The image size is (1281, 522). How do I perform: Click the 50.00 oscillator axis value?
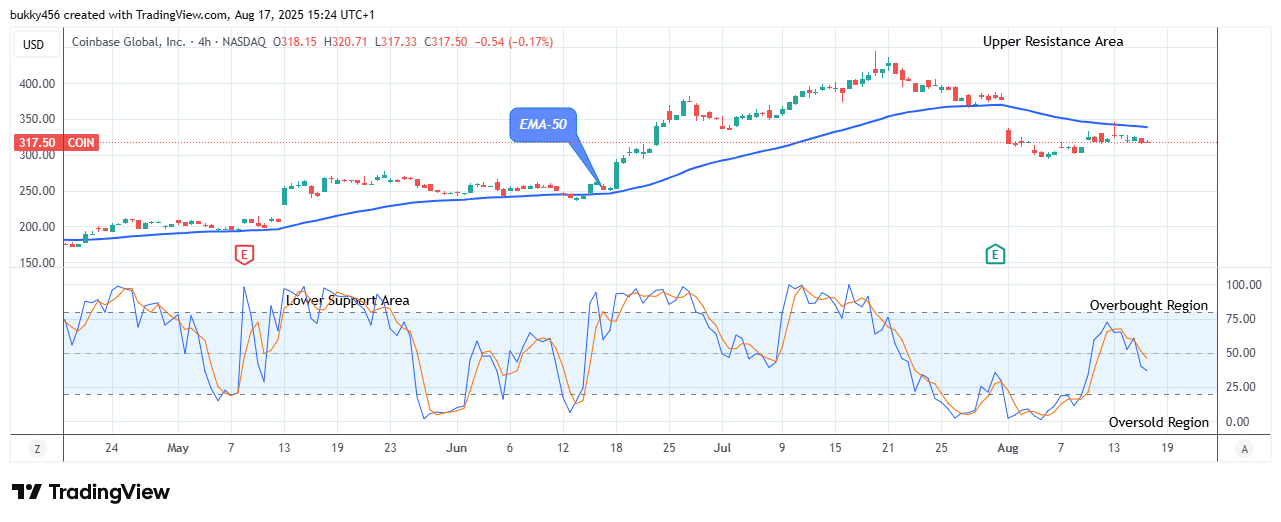pyautogui.click(x=1243, y=353)
